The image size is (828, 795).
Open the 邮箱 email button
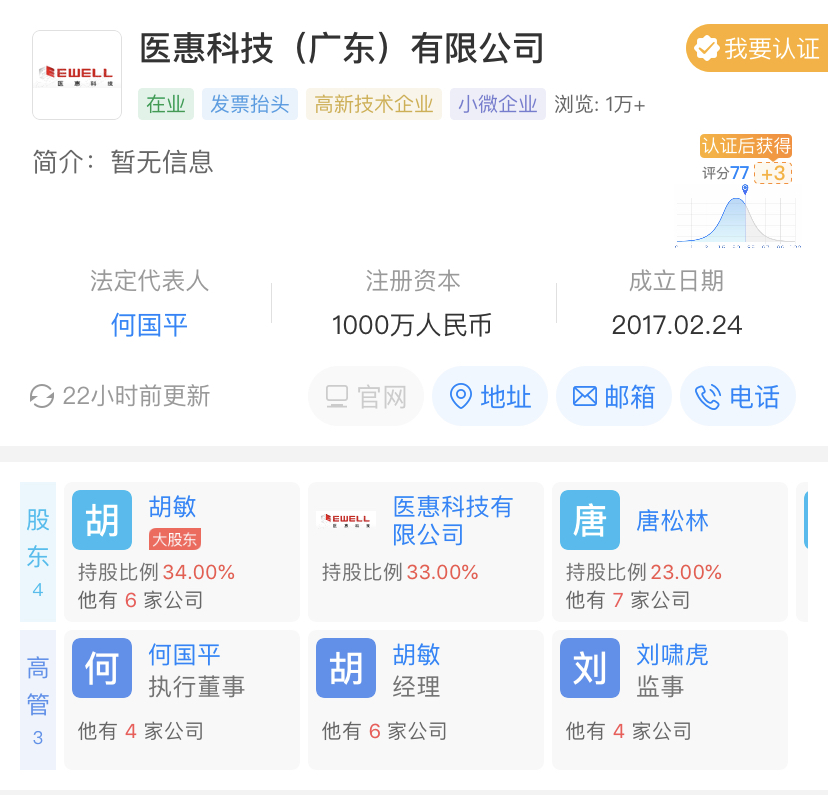click(x=614, y=397)
